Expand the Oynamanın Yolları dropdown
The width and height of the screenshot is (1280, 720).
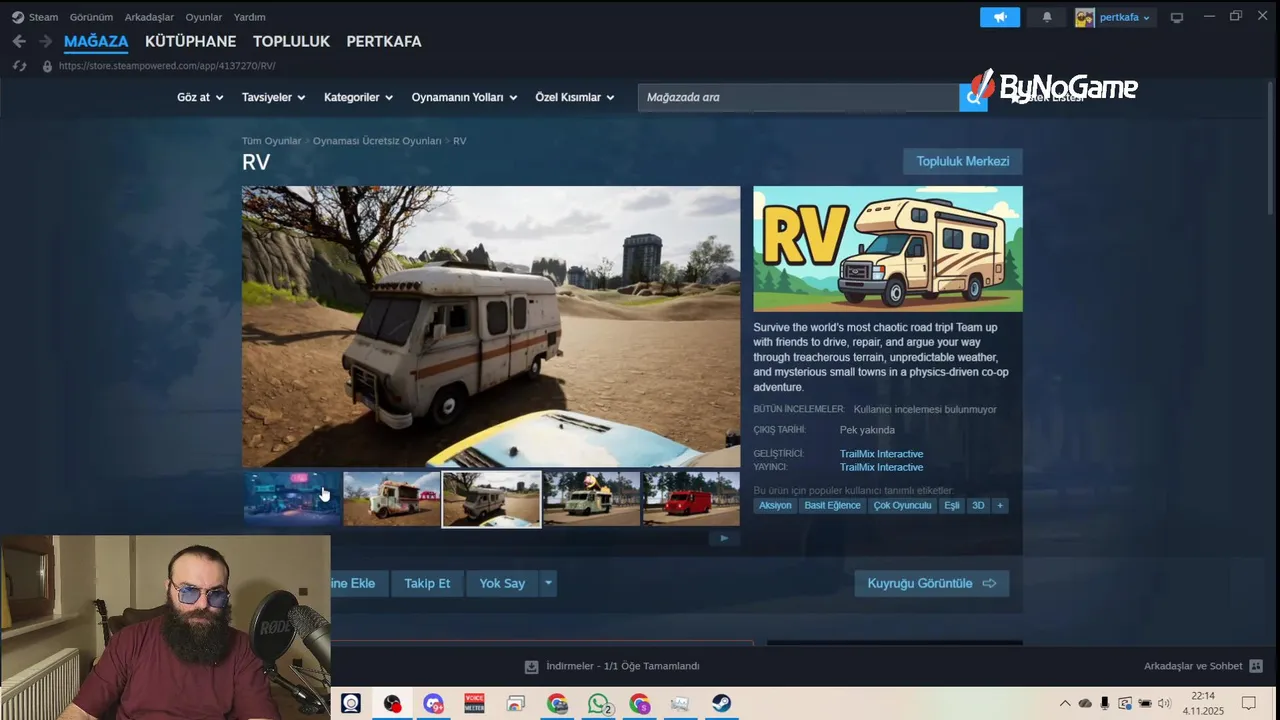pos(464,97)
